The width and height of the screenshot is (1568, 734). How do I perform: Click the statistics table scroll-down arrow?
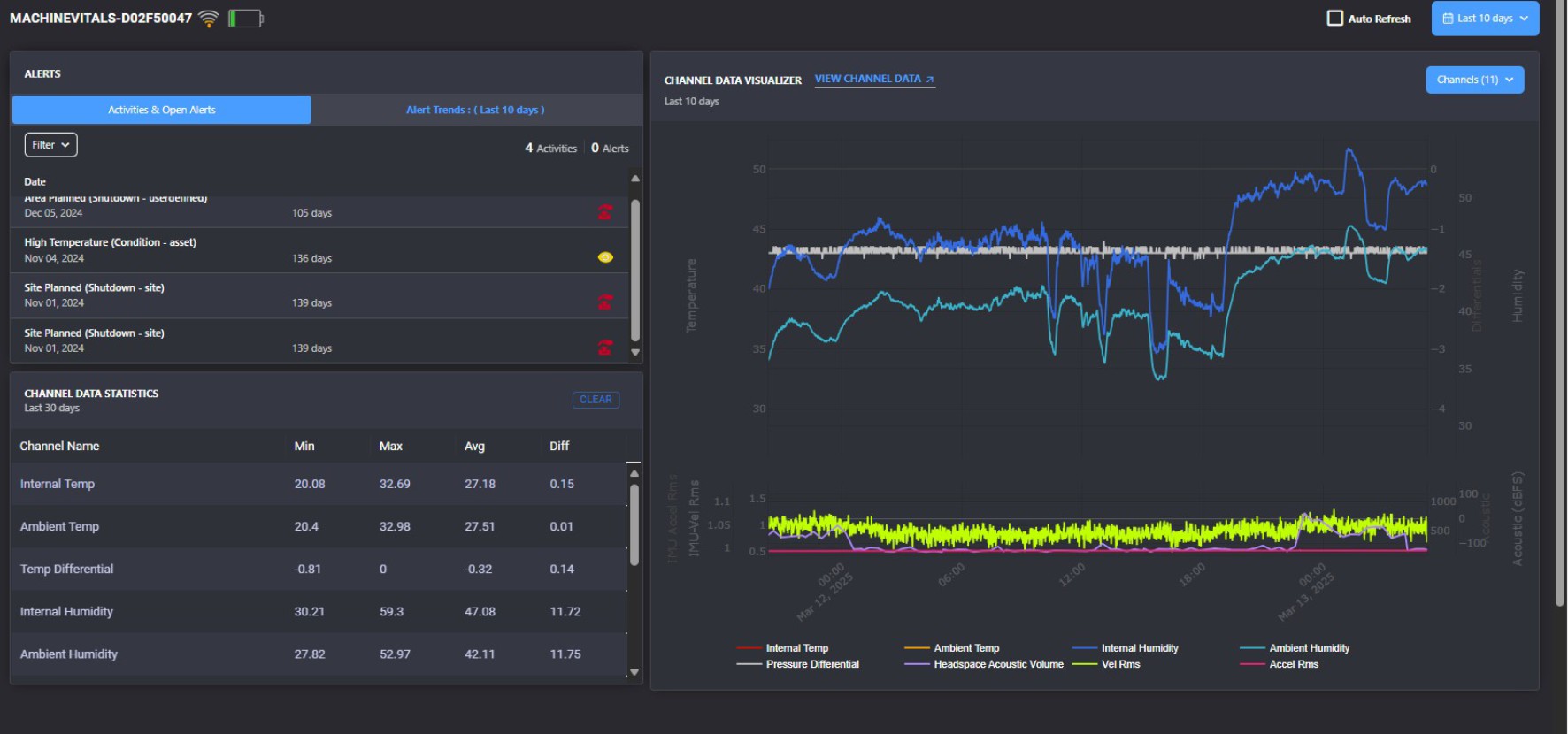point(634,672)
